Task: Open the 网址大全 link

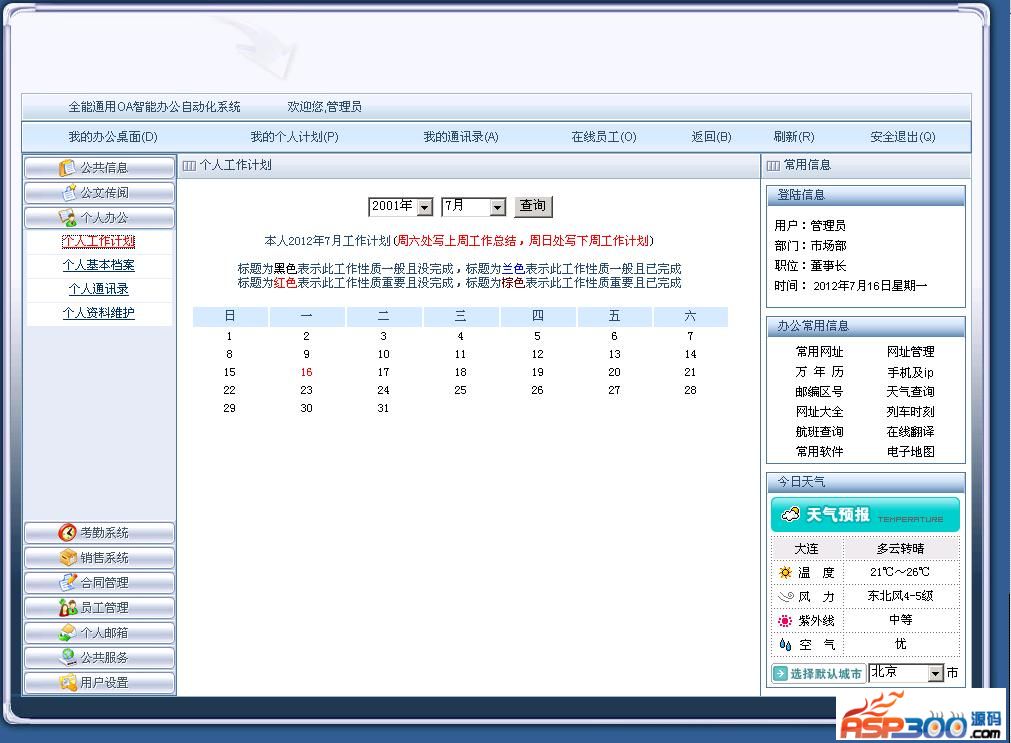Action: tap(820, 412)
